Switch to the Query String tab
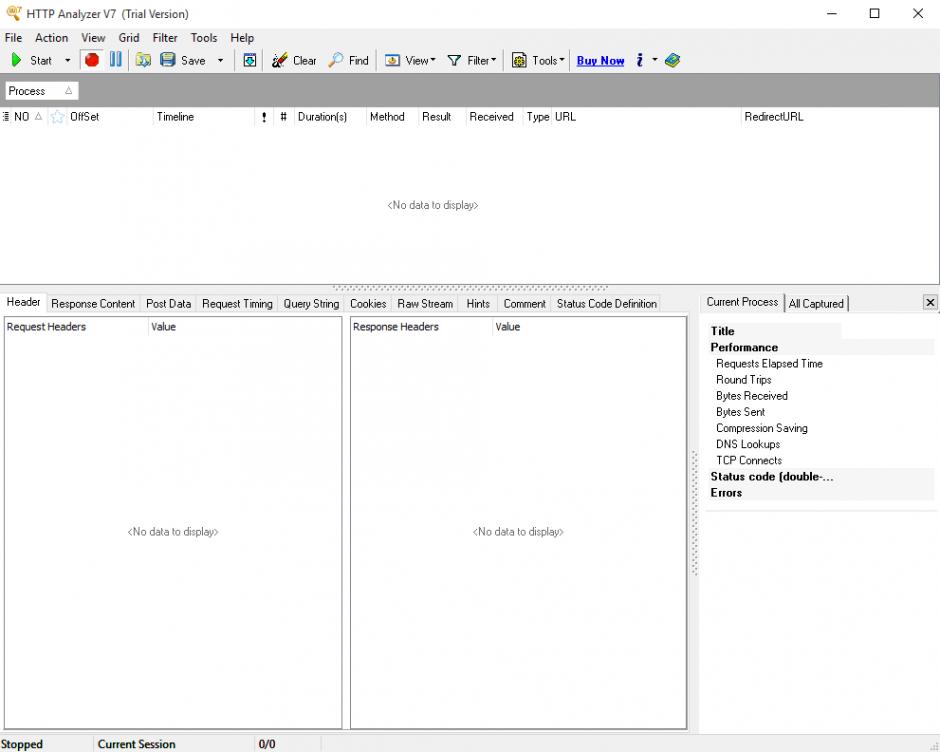Screen dimensions: 940x752 [311, 303]
